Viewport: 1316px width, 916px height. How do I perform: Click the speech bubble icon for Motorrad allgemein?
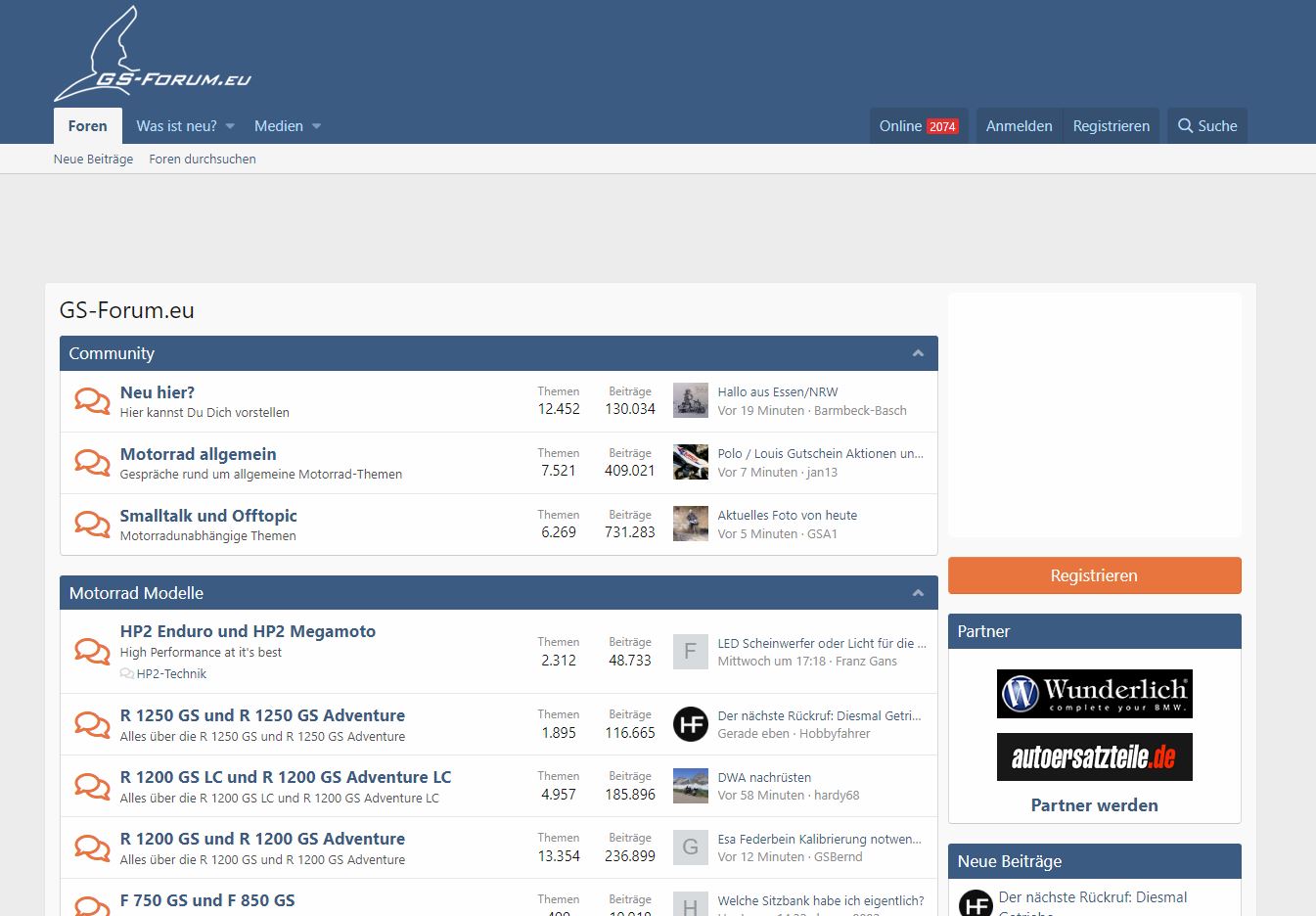[92, 463]
